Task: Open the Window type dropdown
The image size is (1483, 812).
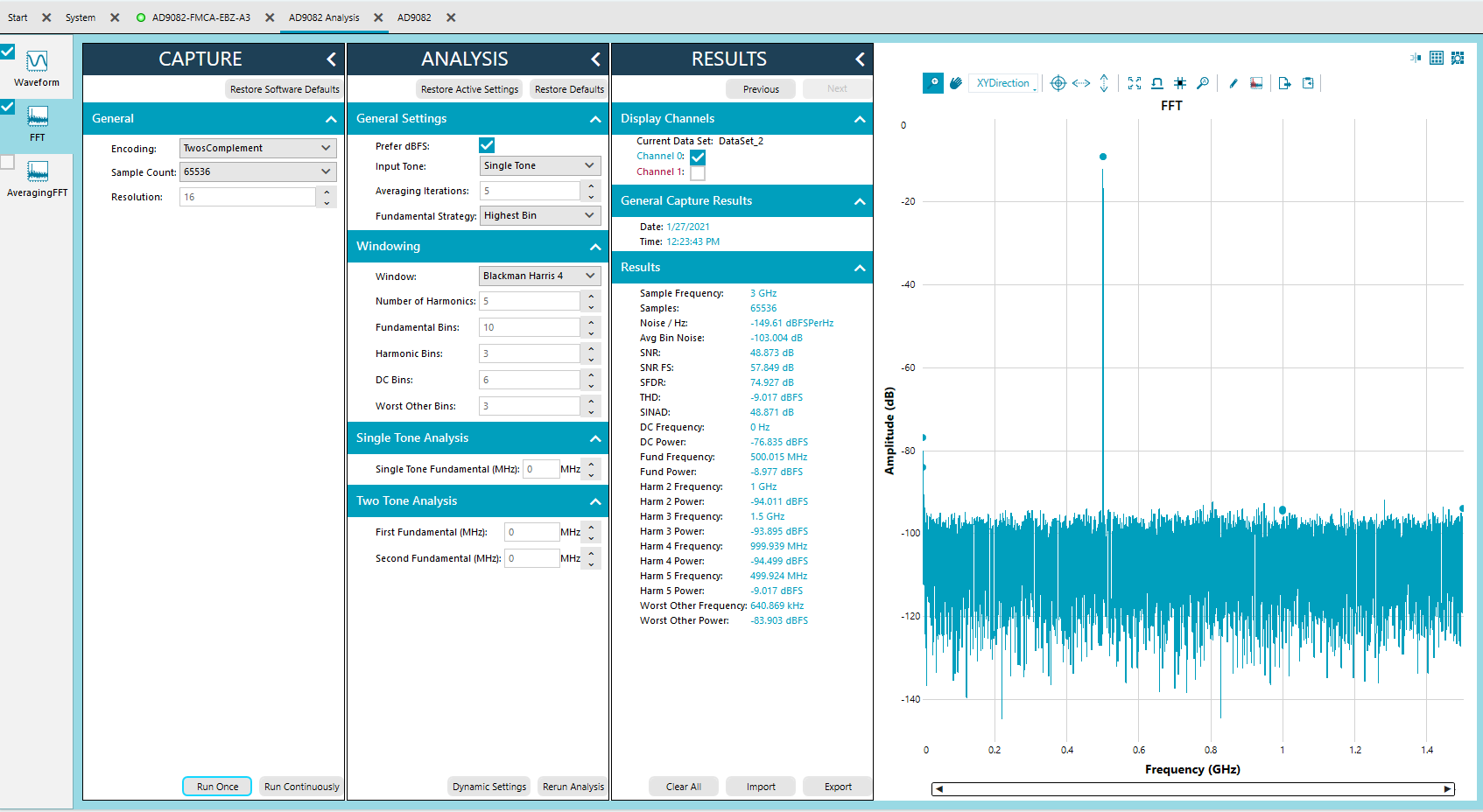Action: (x=539, y=276)
